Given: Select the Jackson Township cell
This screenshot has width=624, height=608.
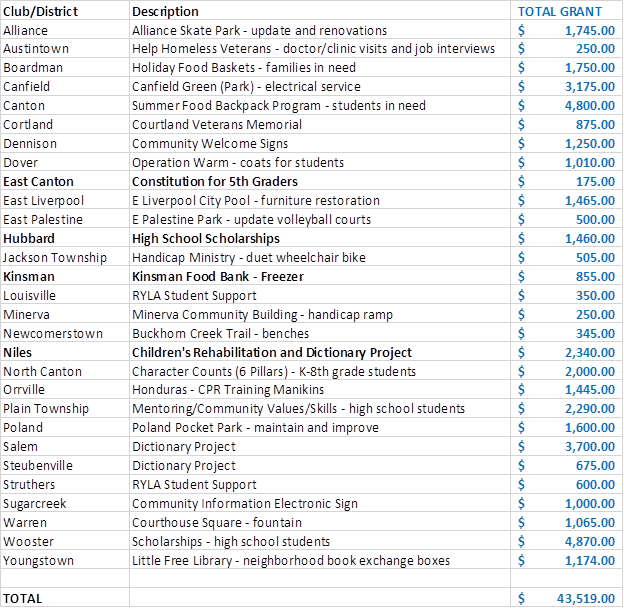Looking at the screenshot, I should point(53,258).
